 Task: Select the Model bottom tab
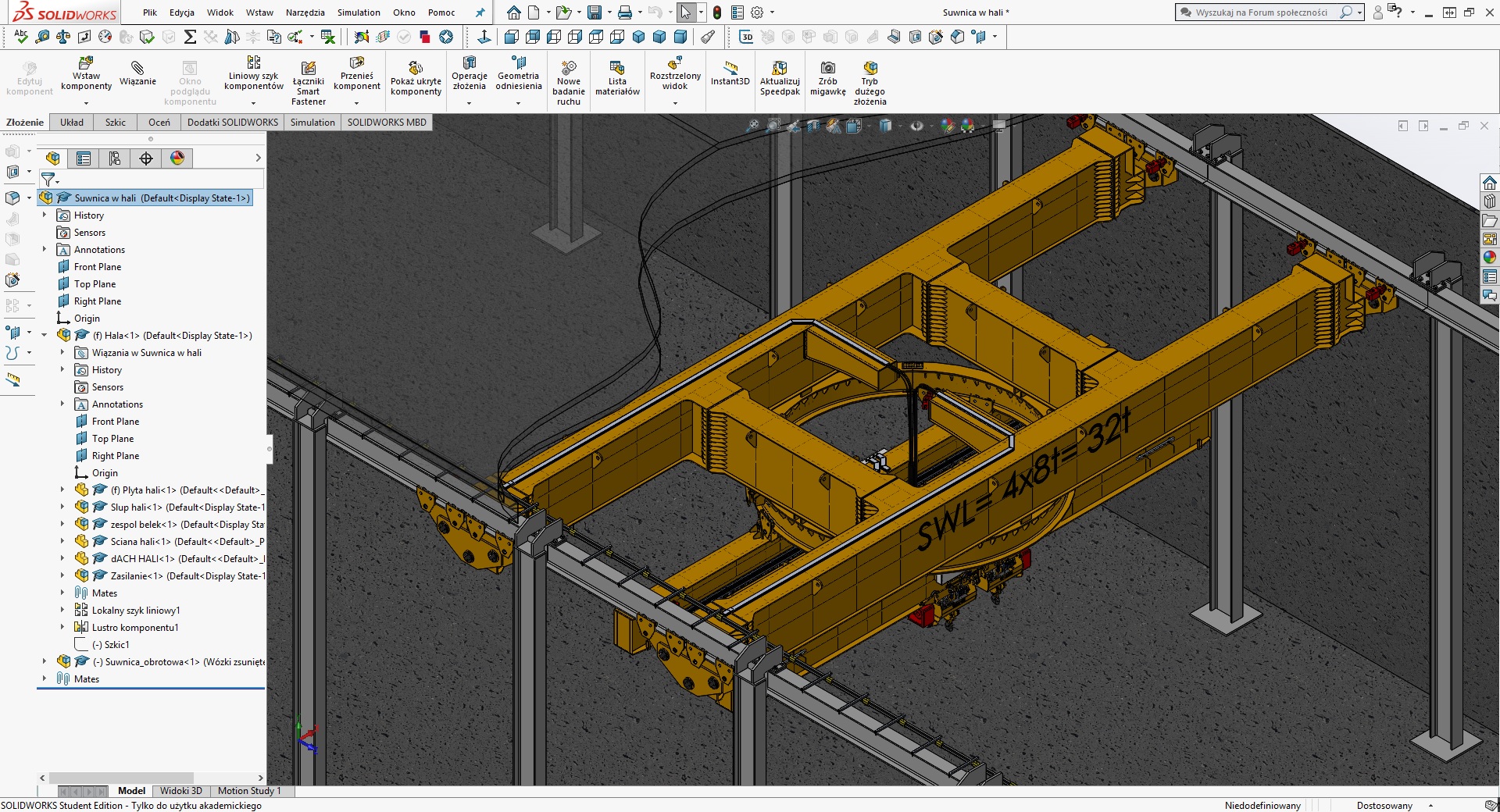132,790
